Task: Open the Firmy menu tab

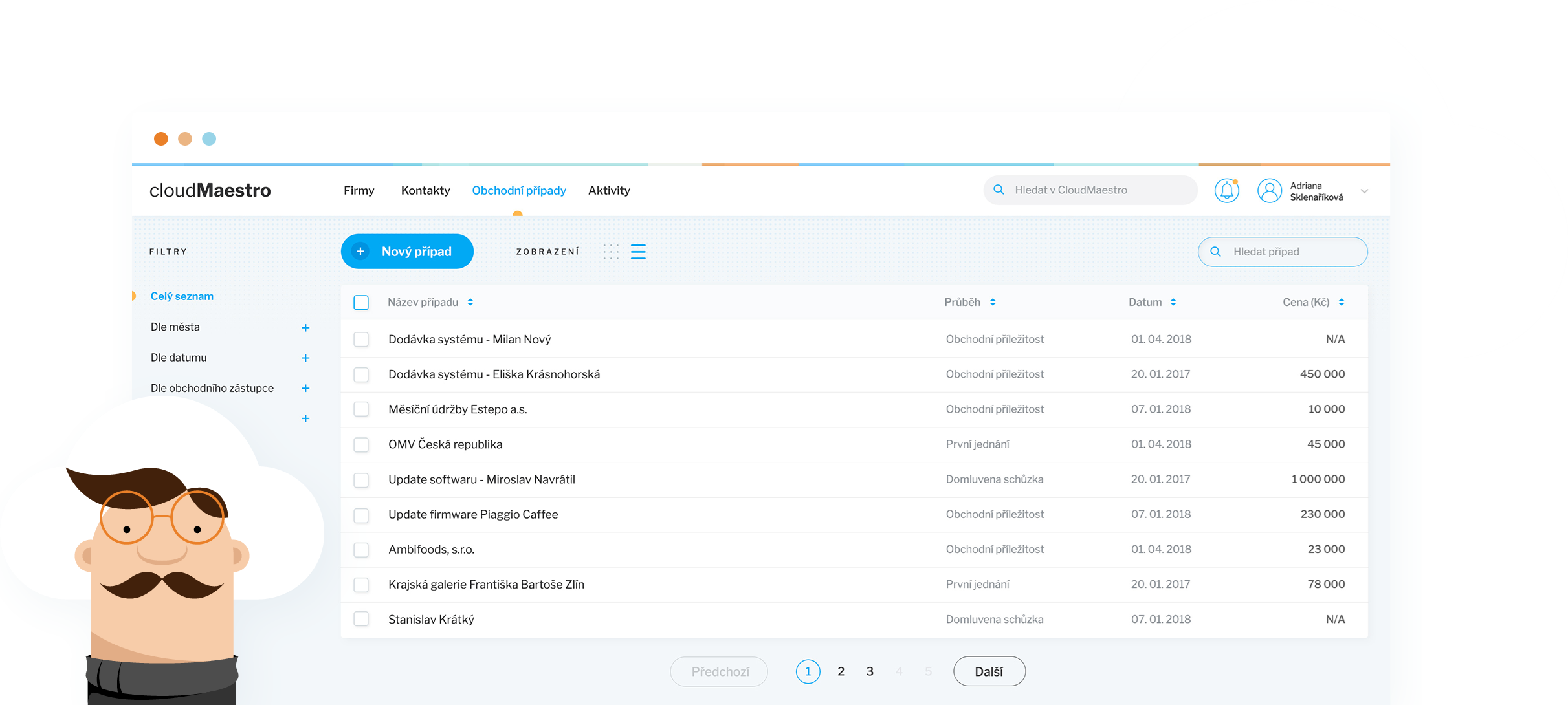Action: tap(359, 190)
